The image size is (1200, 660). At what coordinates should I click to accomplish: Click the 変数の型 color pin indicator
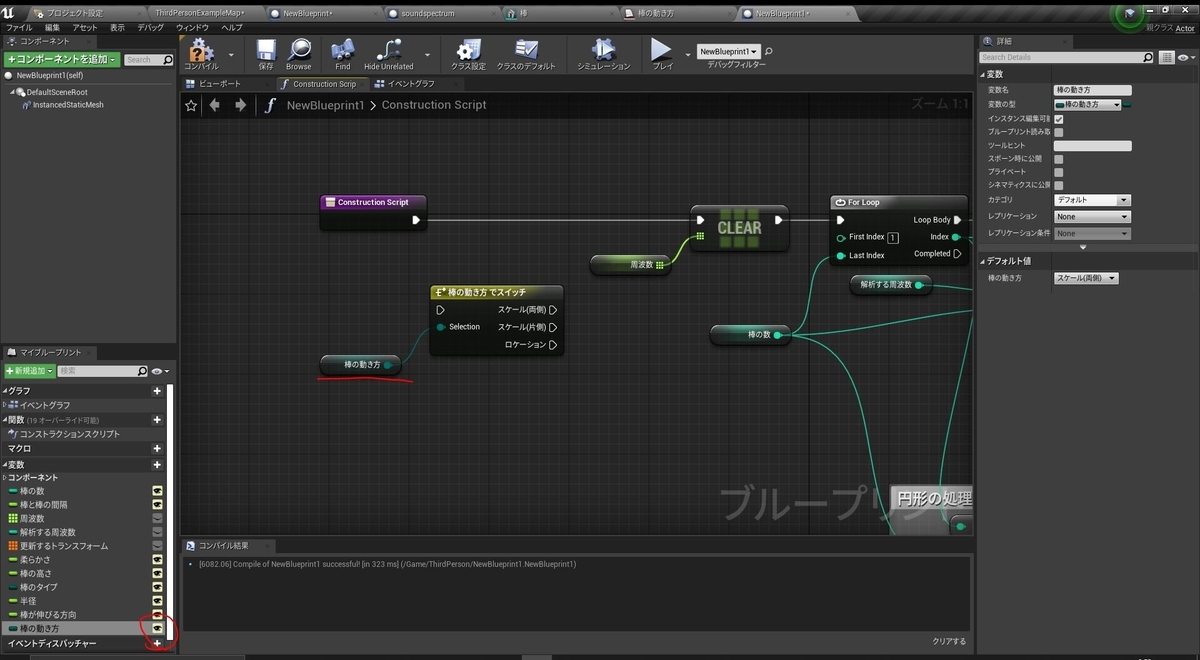click(x=1128, y=104)
